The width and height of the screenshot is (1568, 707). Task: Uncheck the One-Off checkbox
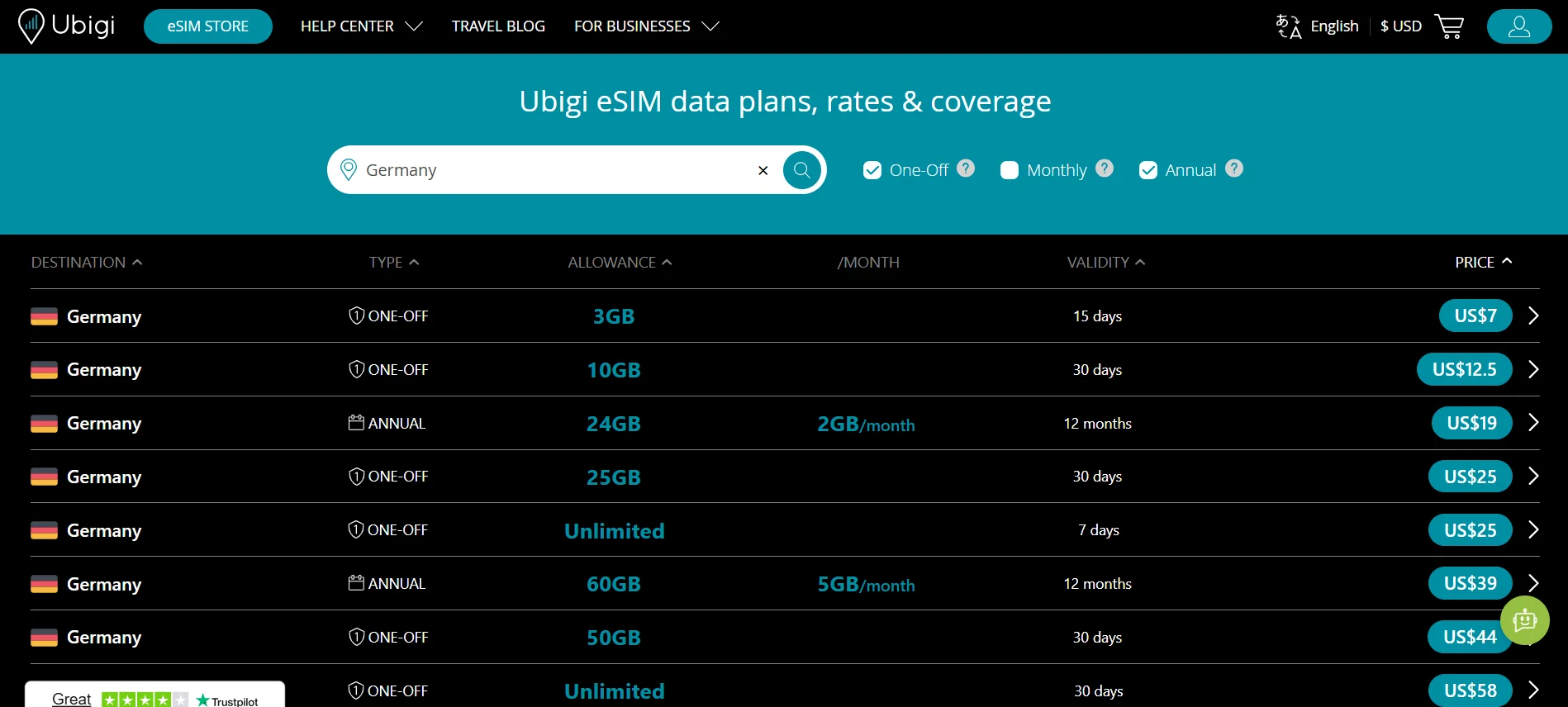[872, 170]
